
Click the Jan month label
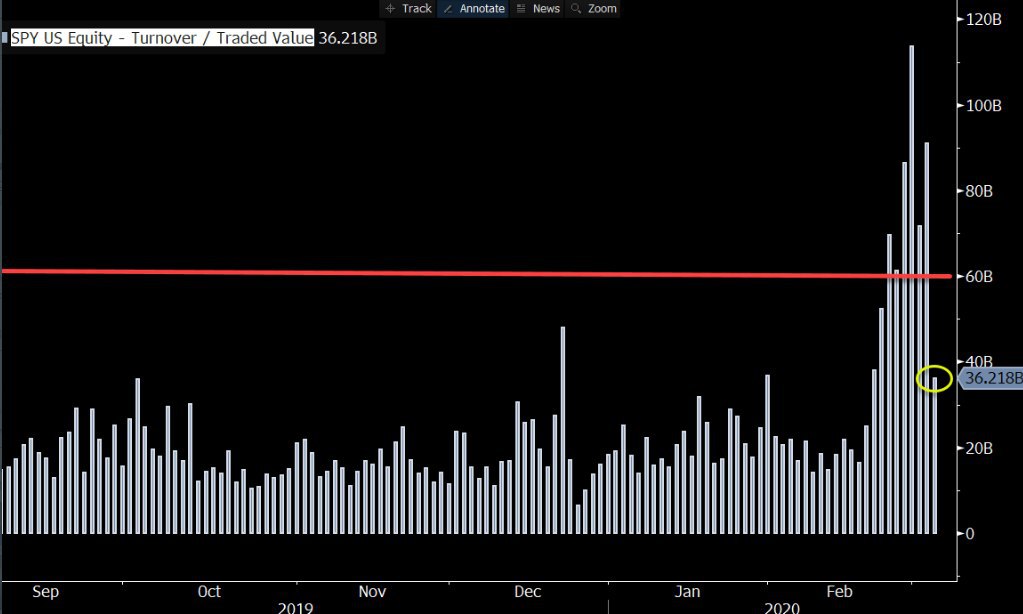[687, 592]
